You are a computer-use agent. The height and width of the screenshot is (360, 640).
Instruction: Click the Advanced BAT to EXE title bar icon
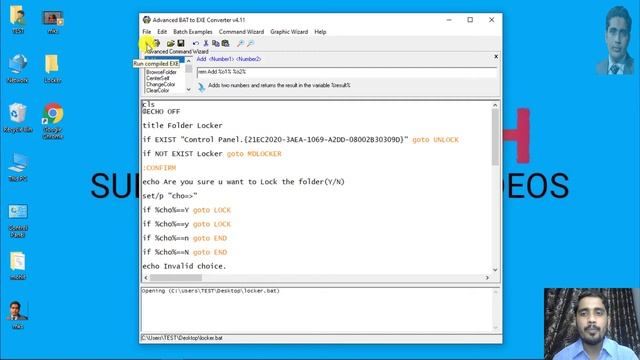coord(147,20)
